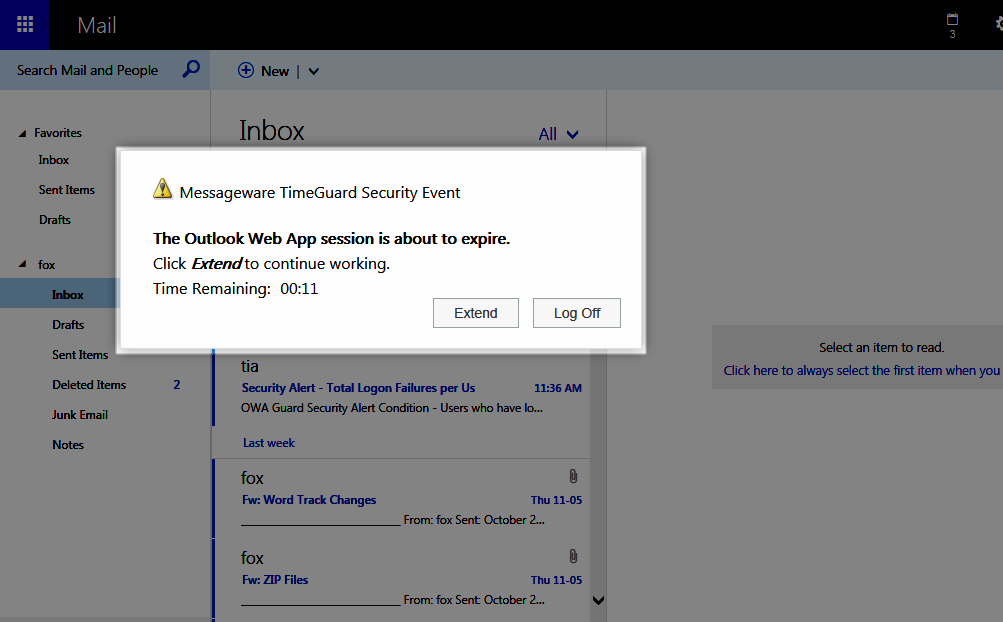The width and height of the screenshot is (1003, 622).
Task: Open Sent Items under Favorites
Action: pos(67,190)
